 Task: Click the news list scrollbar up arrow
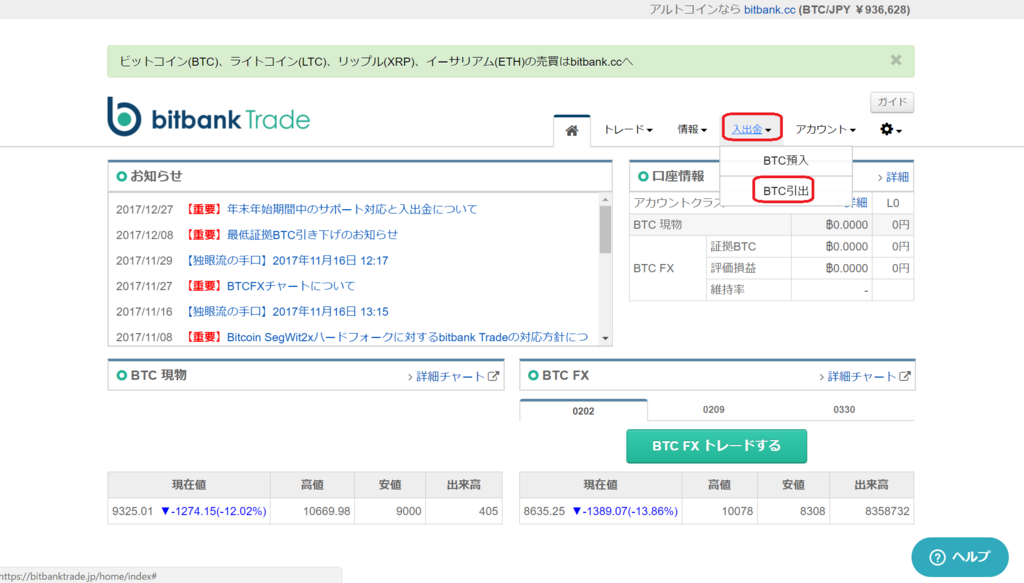[605, 200]
